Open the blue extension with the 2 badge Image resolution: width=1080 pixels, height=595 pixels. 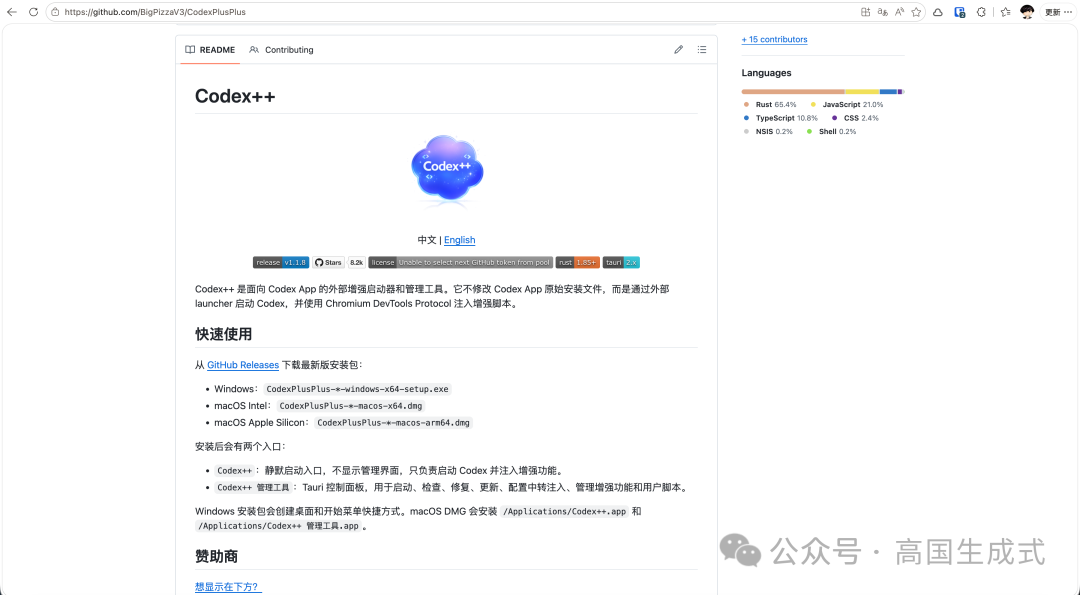[959, 12]
